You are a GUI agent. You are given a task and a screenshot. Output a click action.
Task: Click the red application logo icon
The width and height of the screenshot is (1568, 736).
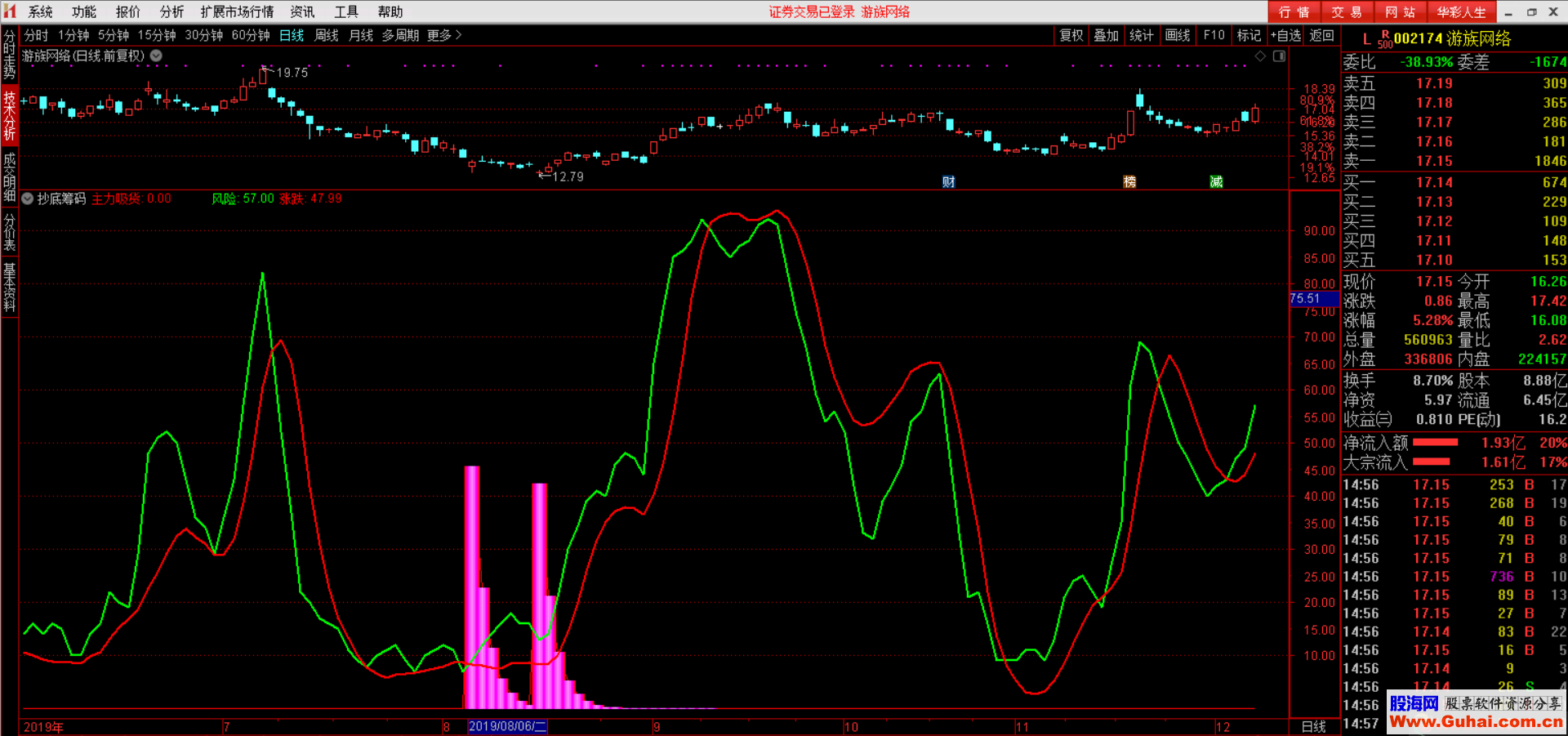click(10, 11)
